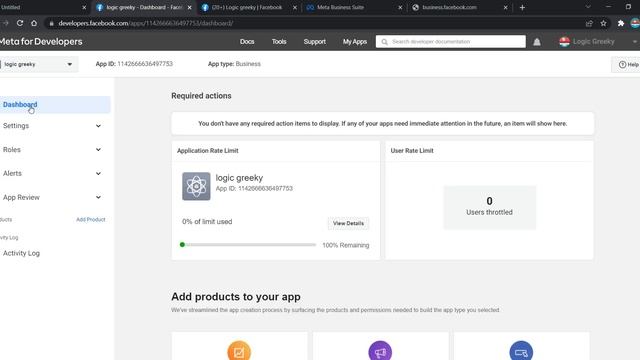Click the "App type: Business" text

point(234,64)
